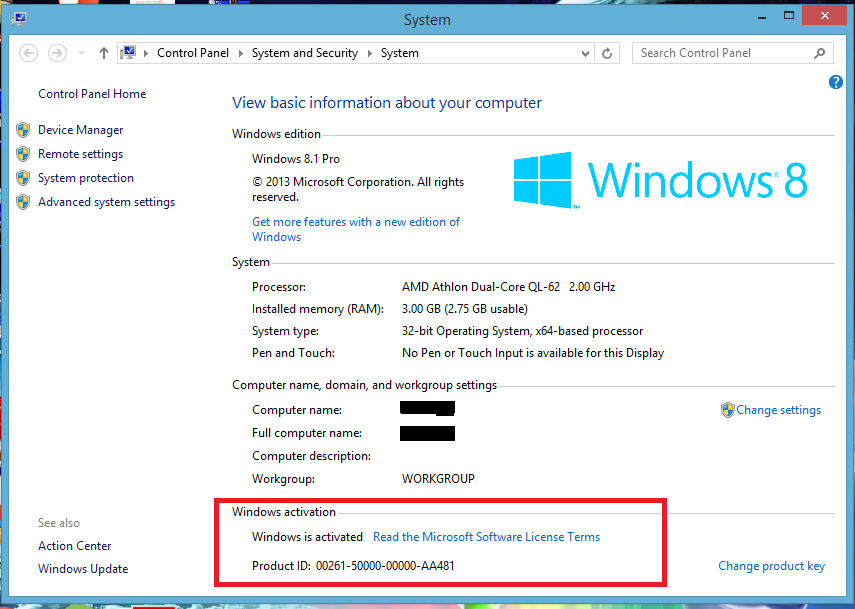Open System protection link
This screenshot has height=609, width=855.
(x=86, y=178)
